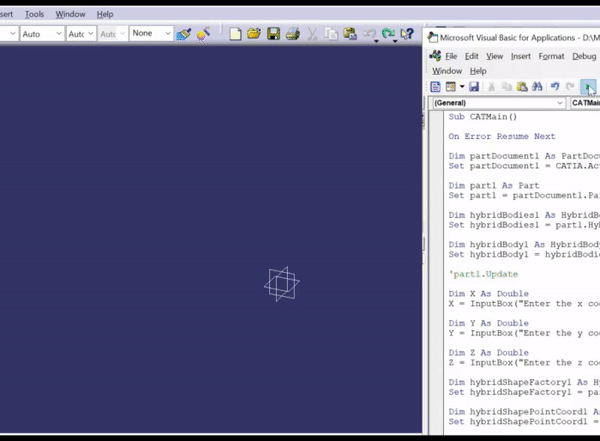
Task: Open the Window menu in the VBA editor
Action: 447,71
